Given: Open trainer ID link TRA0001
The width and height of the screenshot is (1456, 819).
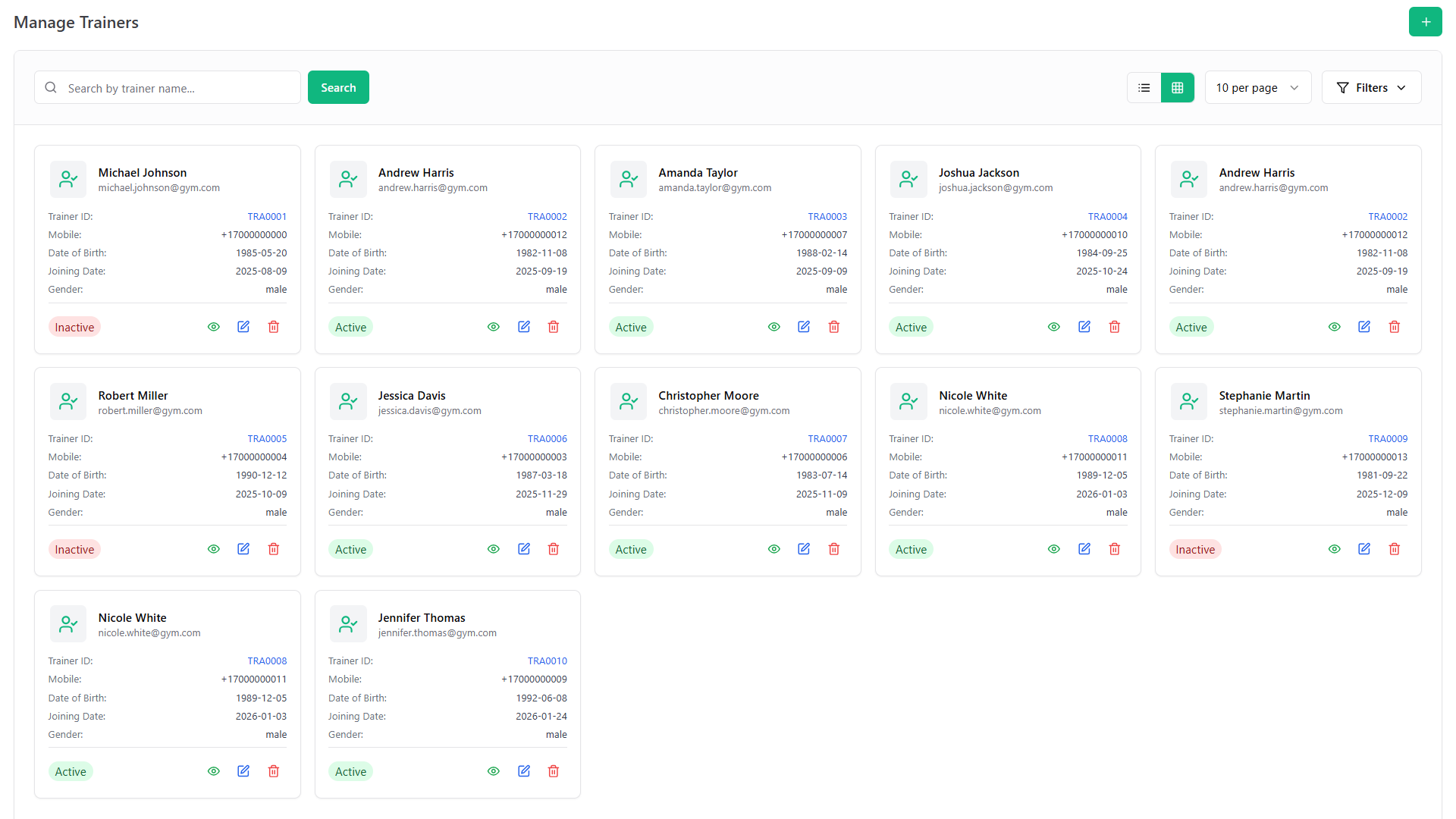Looking at the screenshot, I should (267, 217).
